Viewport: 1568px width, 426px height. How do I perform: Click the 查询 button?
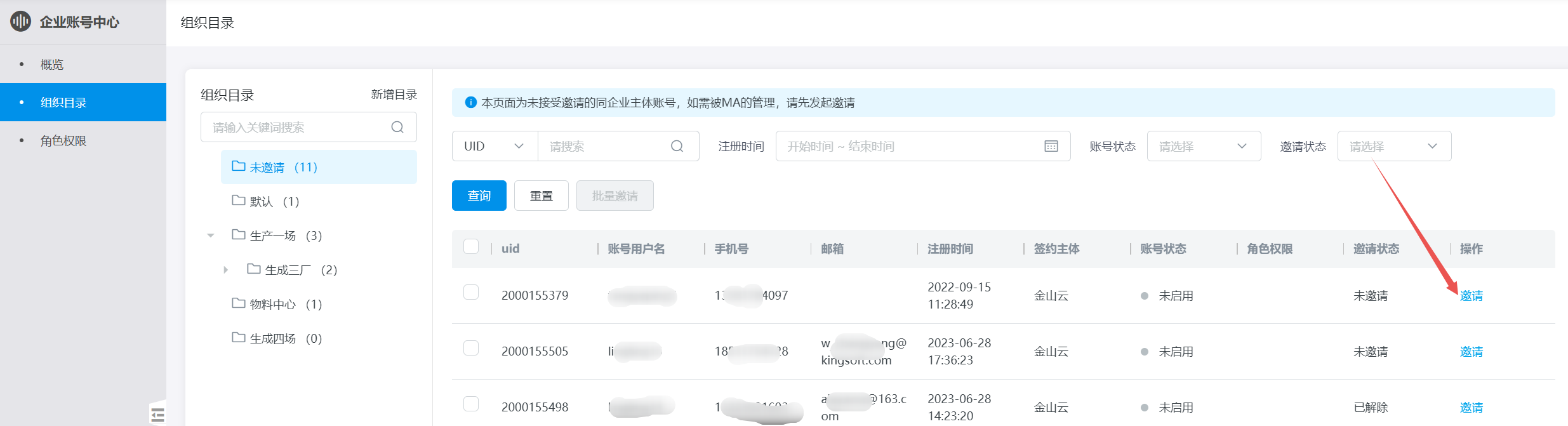click(479, 196)
